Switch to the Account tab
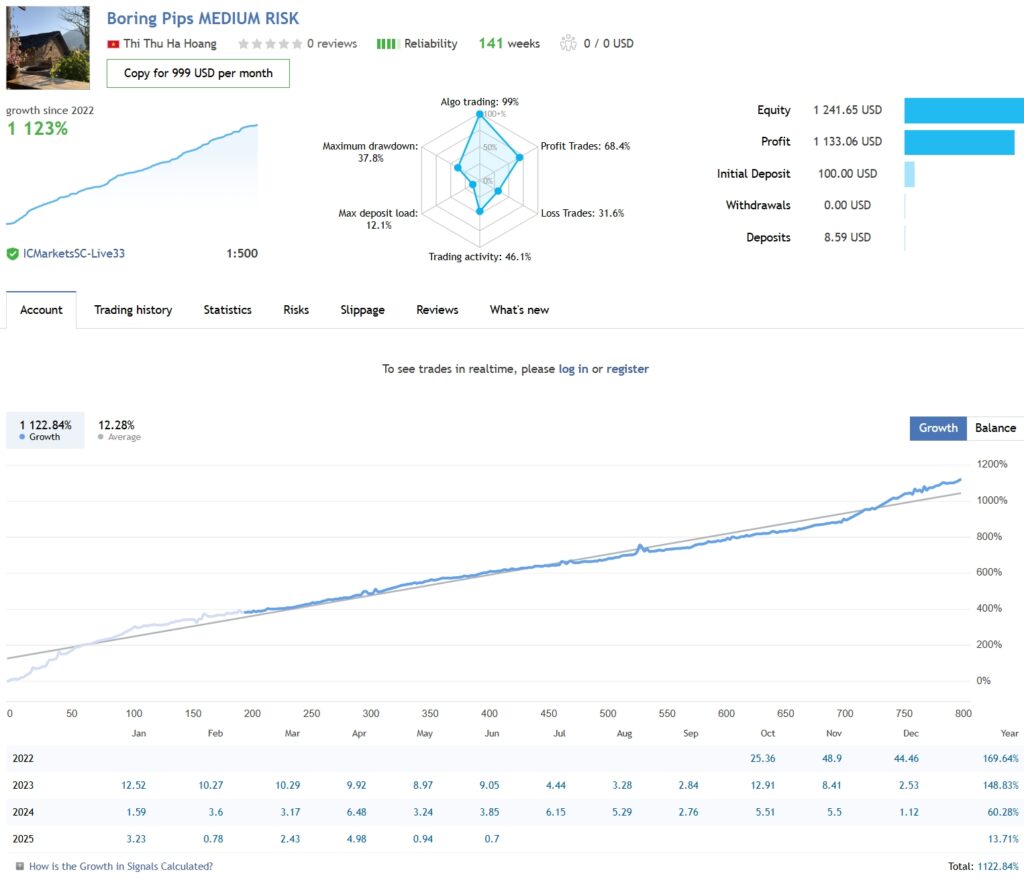 (x=41, y=309)
